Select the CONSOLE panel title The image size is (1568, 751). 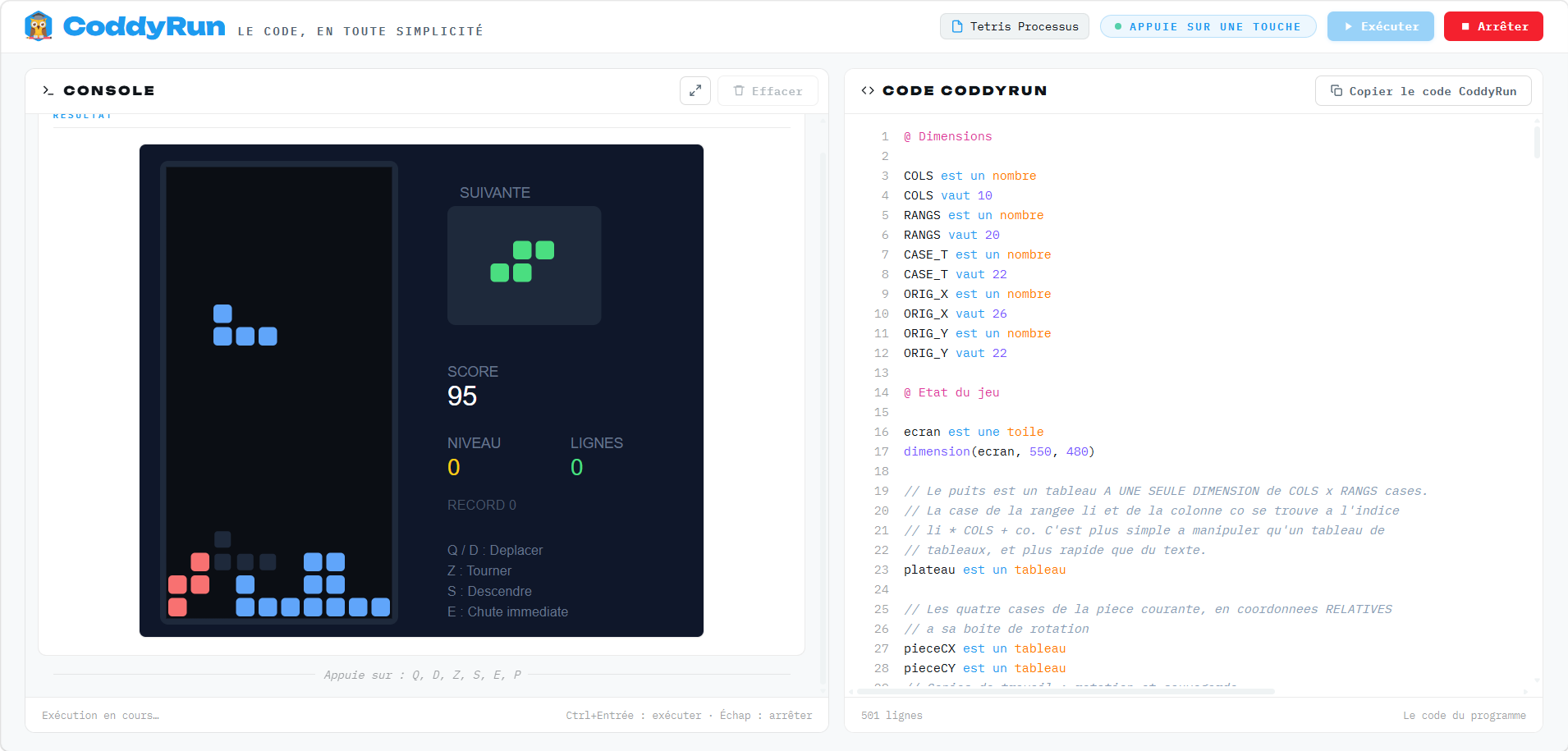[x=109, y=90]
